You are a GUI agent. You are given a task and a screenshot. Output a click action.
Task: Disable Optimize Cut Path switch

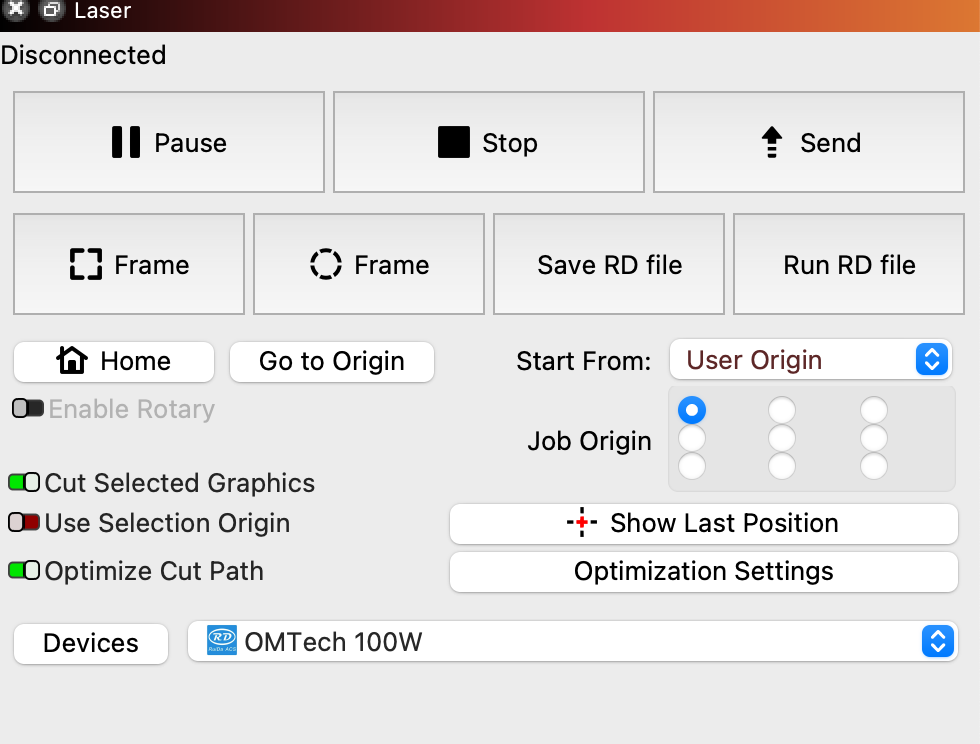(x=24, y=570)
